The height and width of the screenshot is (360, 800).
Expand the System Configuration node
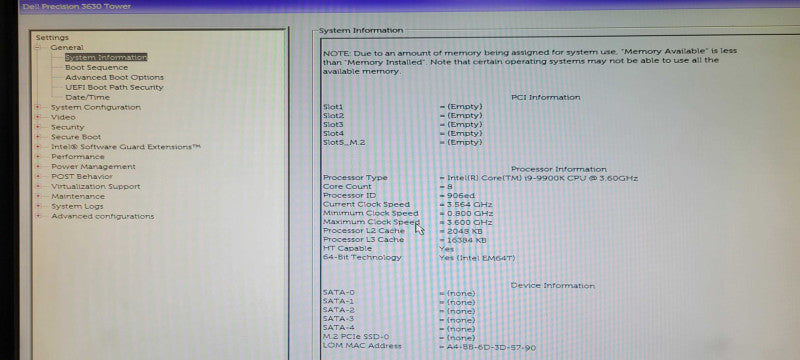click(38, 108)
